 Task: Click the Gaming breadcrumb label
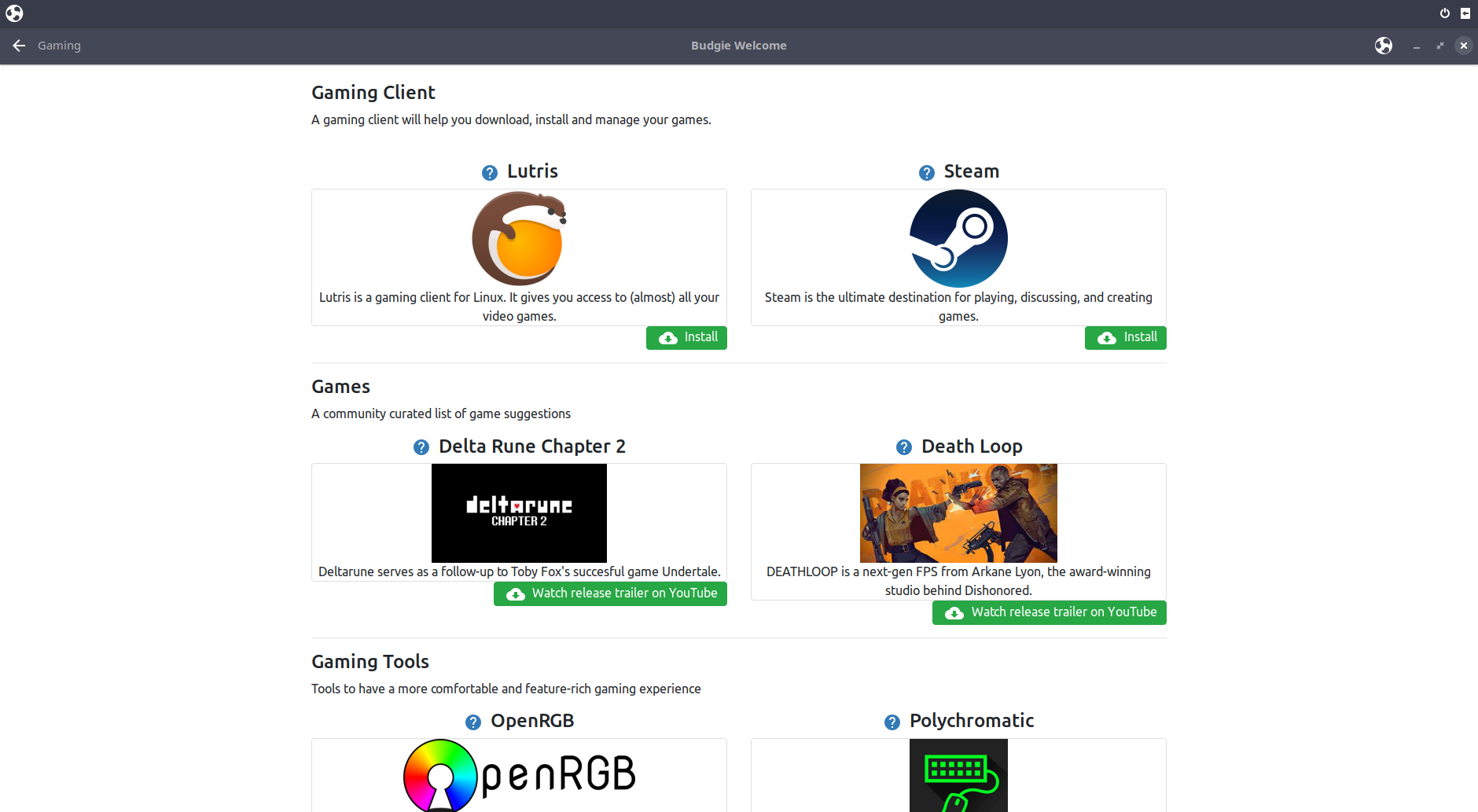pos(59,46)
